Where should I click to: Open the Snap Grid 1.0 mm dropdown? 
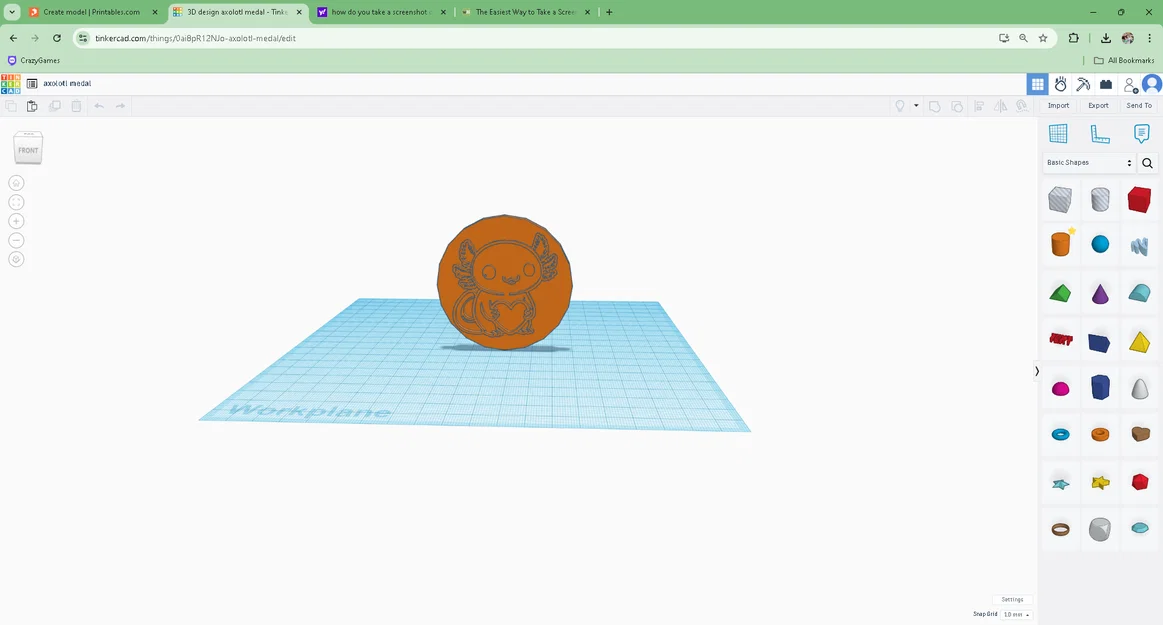pyautogui.click(x=1016, y=615)
